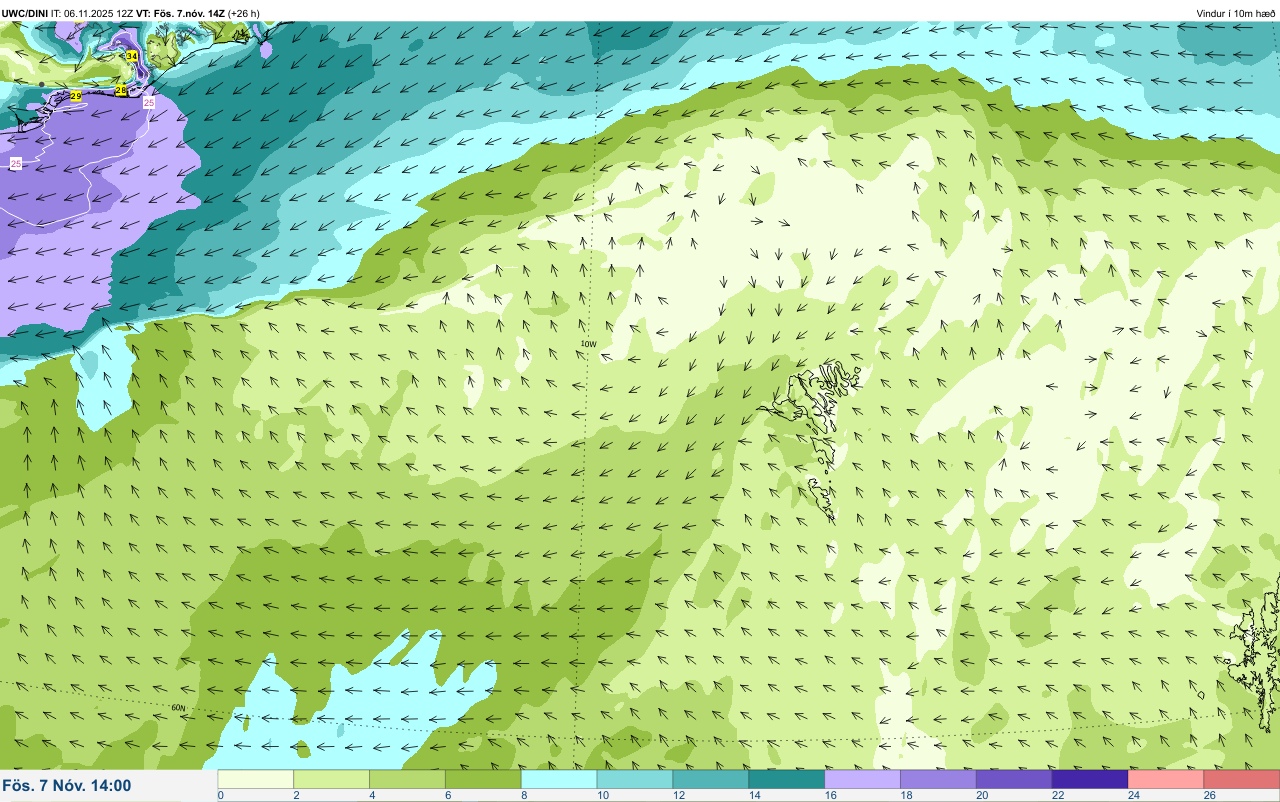Click the initial time text 'IT: 06.11.2025 12Z'

click(x=92, y=13)
